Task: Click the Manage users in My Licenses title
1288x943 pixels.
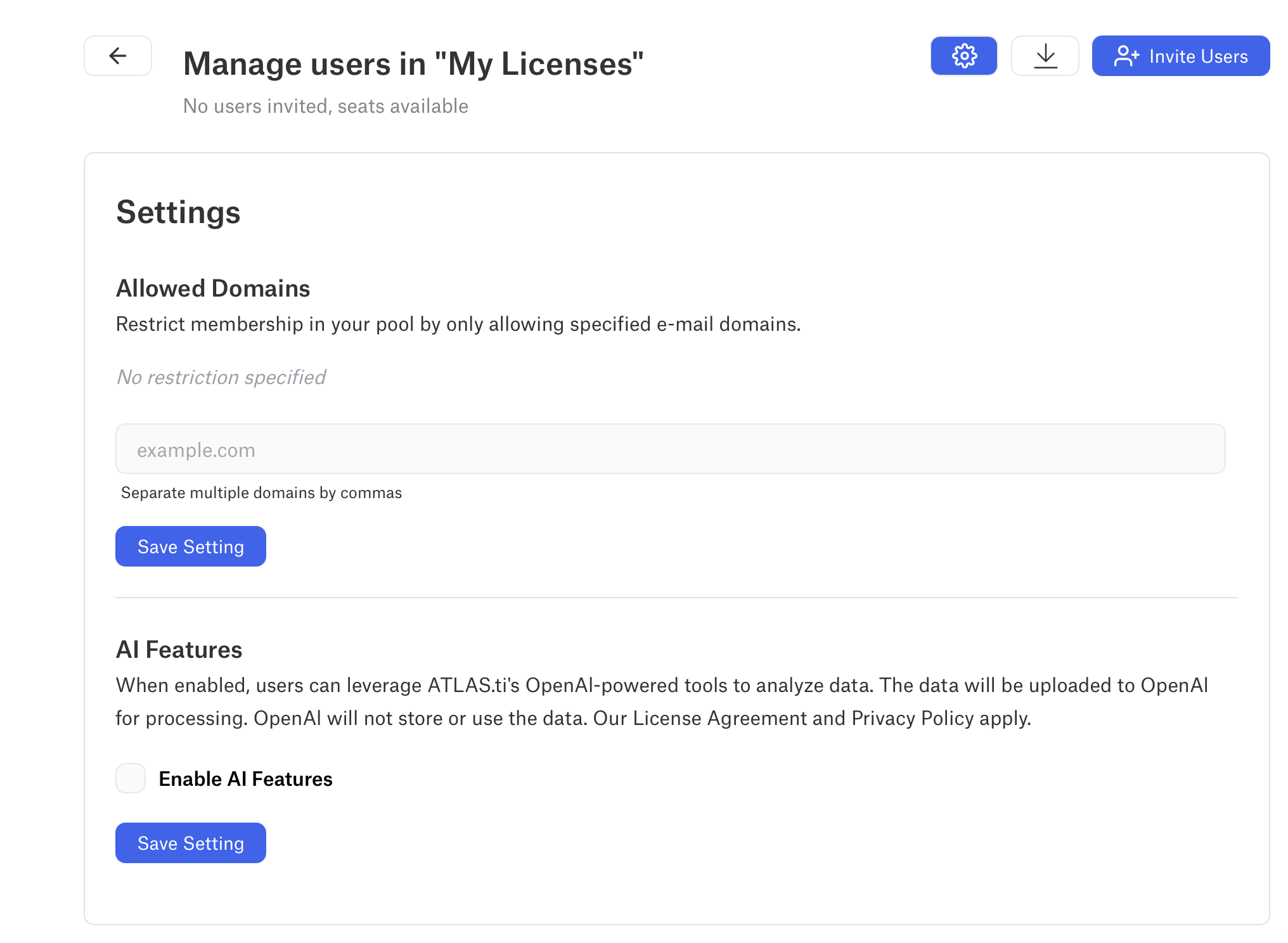Action: pyautogui.click(x=413, y=64)
